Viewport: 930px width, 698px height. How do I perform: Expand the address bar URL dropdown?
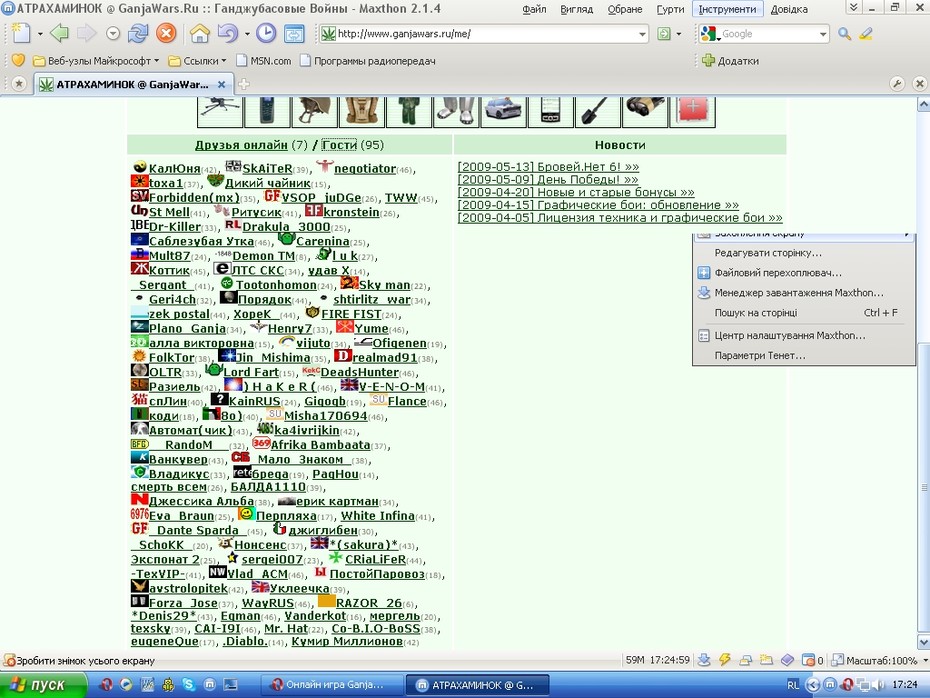642,34
